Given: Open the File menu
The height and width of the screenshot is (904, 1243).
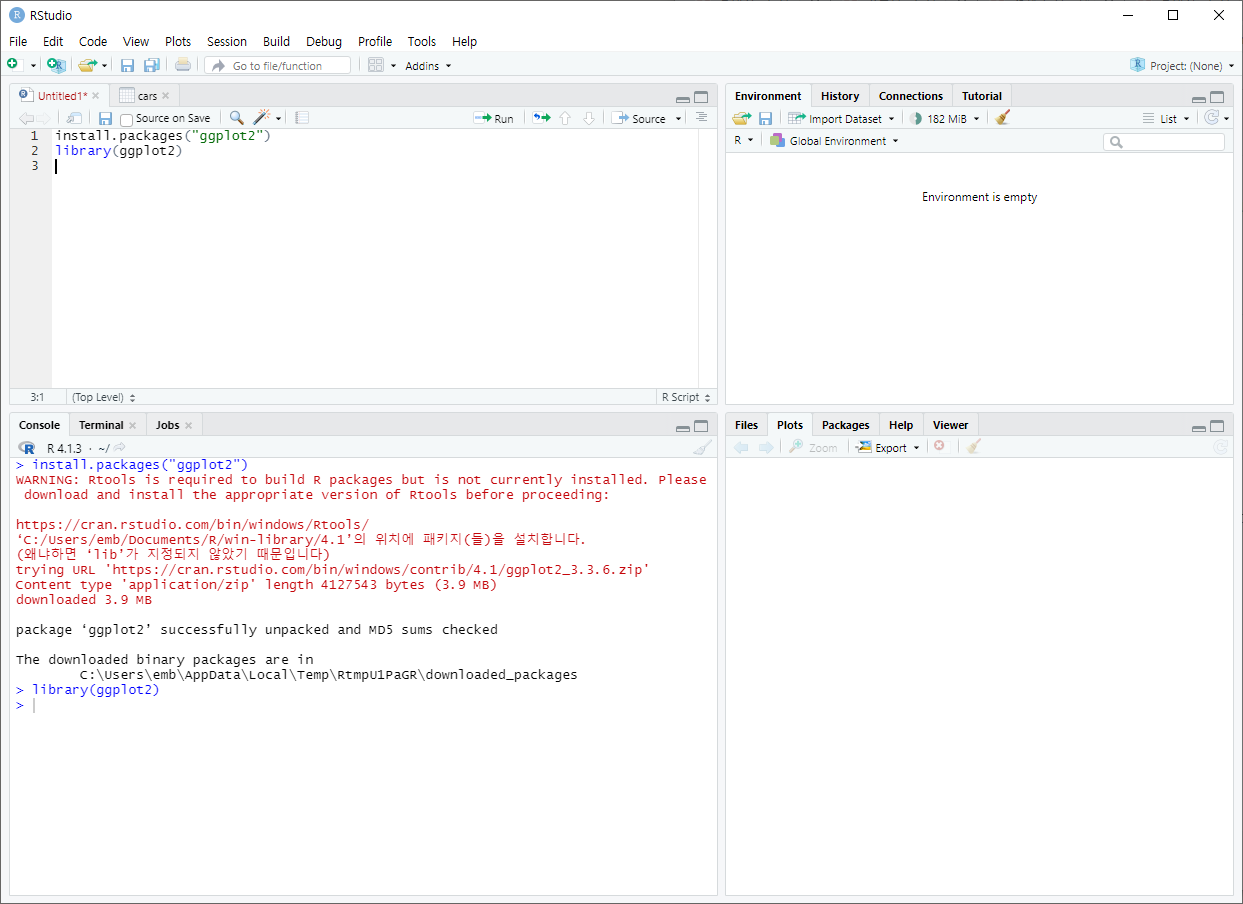Looking at the screenshot, I should 18,41.
